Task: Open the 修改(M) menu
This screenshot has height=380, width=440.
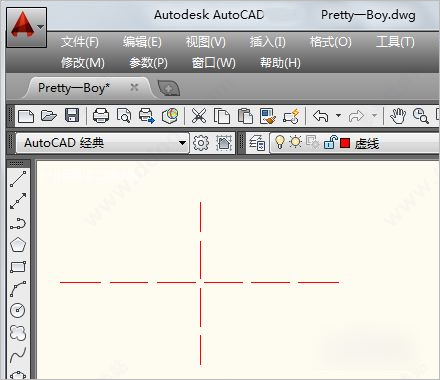Action: coord(83,63)
